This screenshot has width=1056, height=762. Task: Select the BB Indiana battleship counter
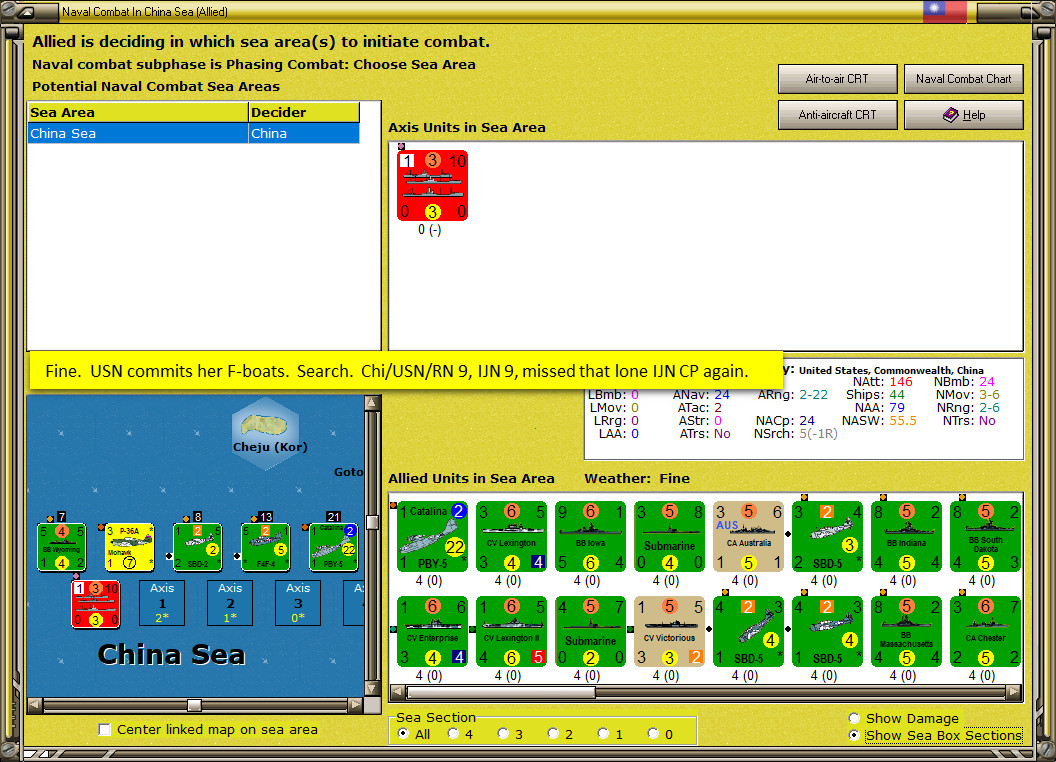tap(906, 536)
